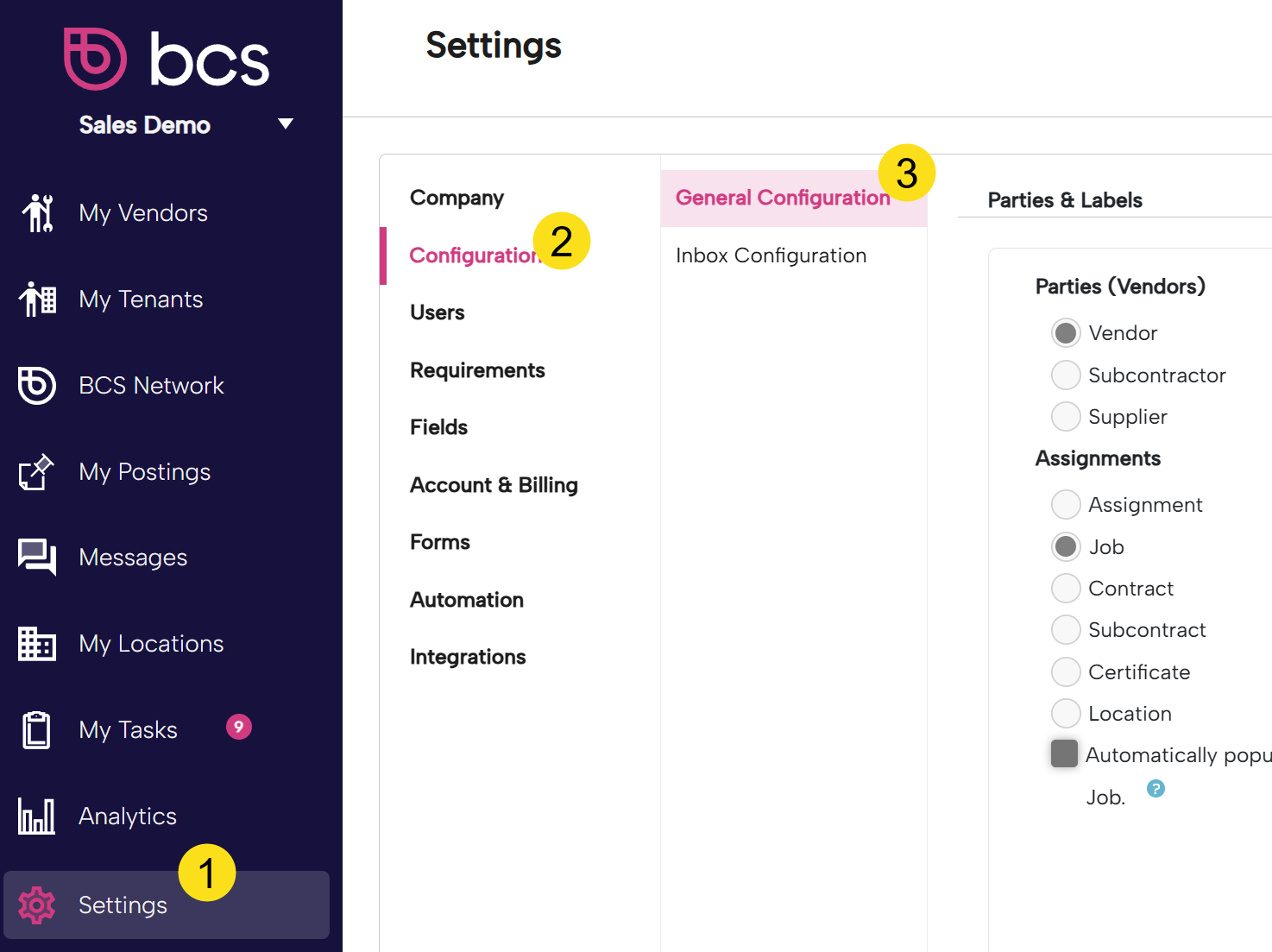Select the Contract assignment radio button
The width and height of the screenshot is (1272, 952).
(1066, 589)
